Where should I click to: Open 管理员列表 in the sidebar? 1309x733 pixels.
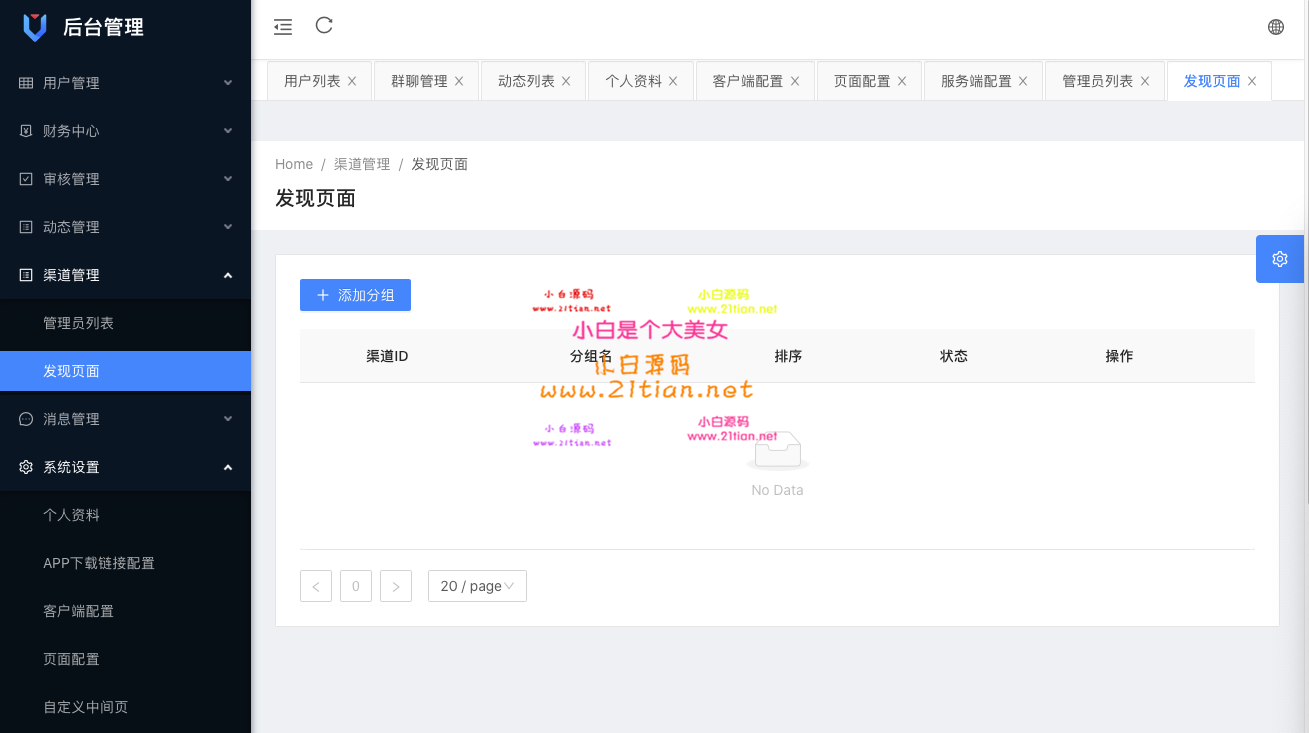(x=125, y=323)
